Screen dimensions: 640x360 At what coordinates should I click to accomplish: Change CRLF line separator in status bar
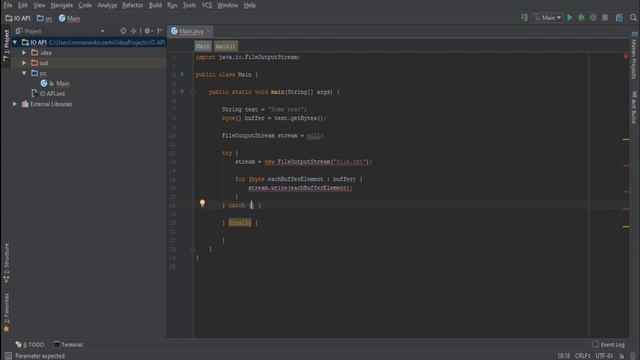point(582,356)
